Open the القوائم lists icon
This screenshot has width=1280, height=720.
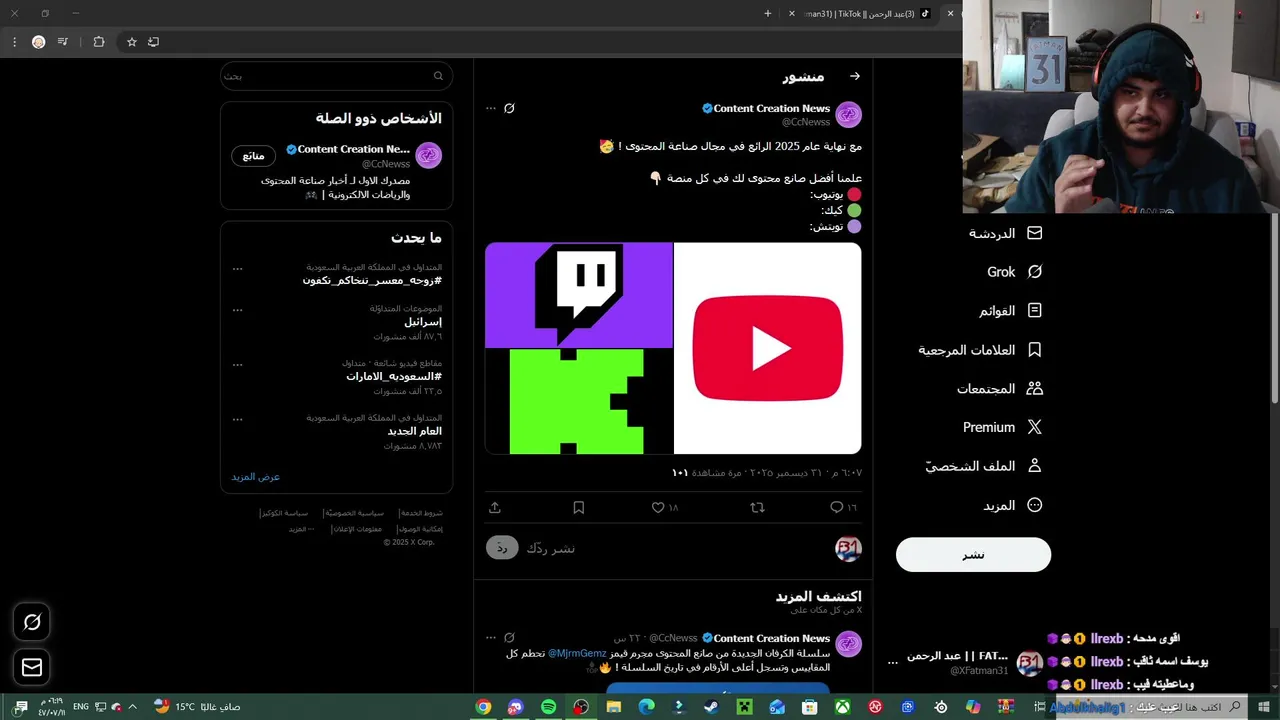(x=1035, y=311)
